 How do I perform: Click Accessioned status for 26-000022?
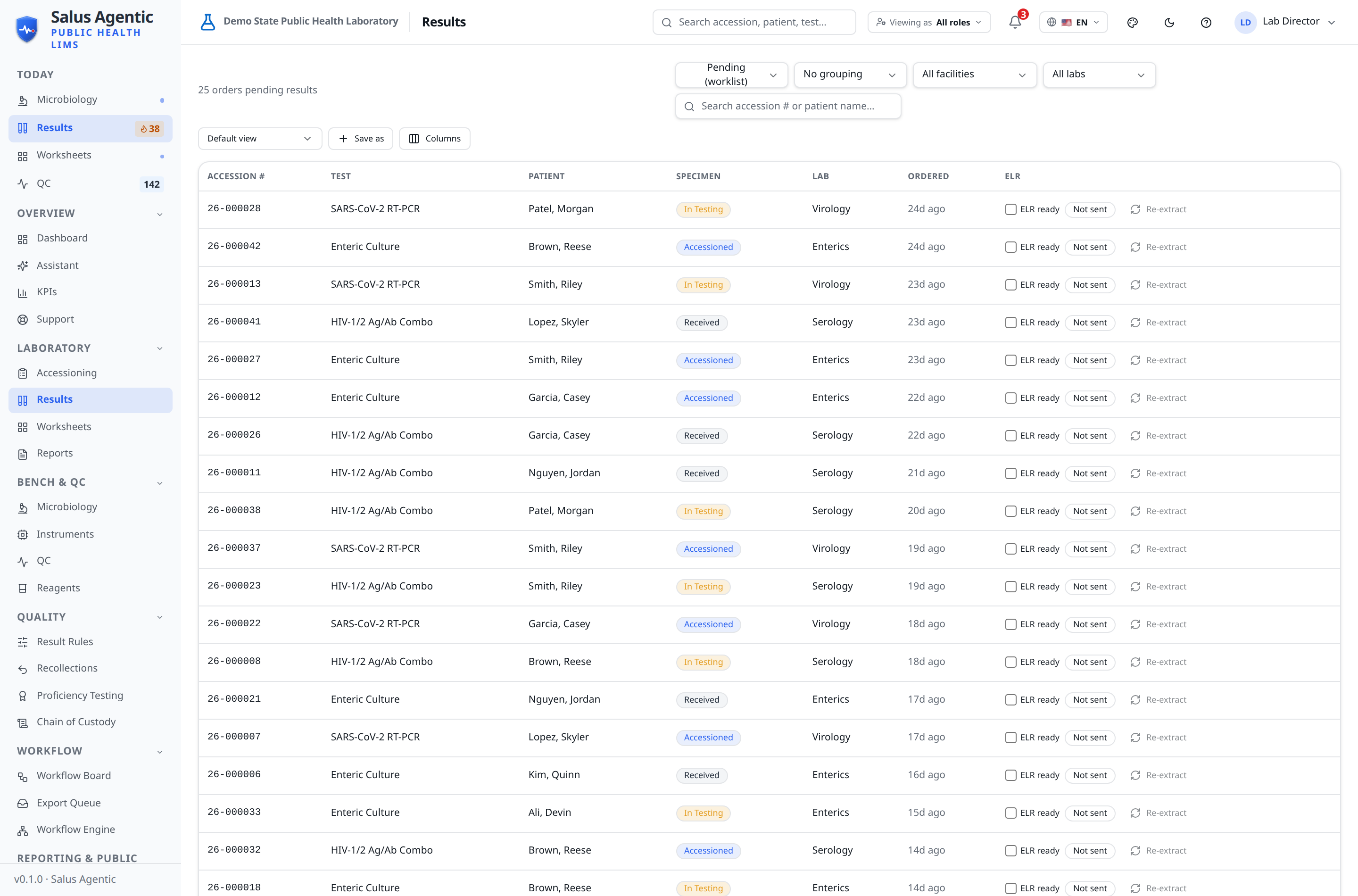708,624
